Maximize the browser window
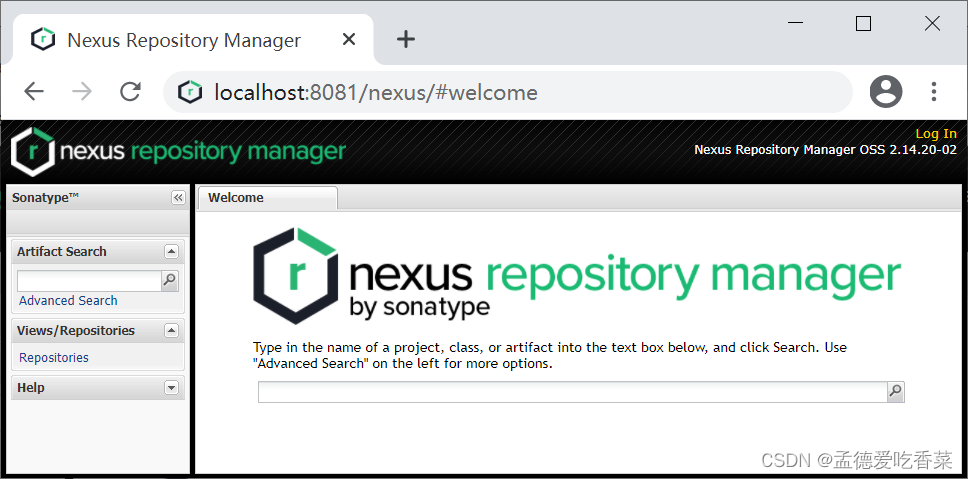The width and height of the screenshot is (968, 479). point(863,23)
